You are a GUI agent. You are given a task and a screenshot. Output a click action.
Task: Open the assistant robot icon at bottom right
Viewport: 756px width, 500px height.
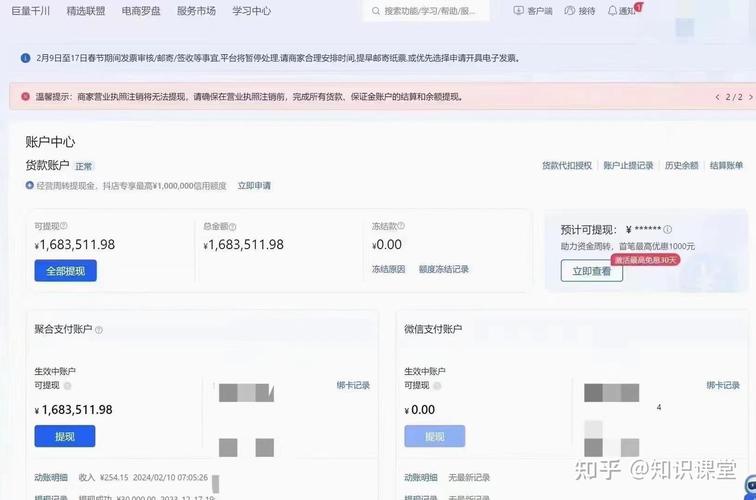click(x=750, y=487)
